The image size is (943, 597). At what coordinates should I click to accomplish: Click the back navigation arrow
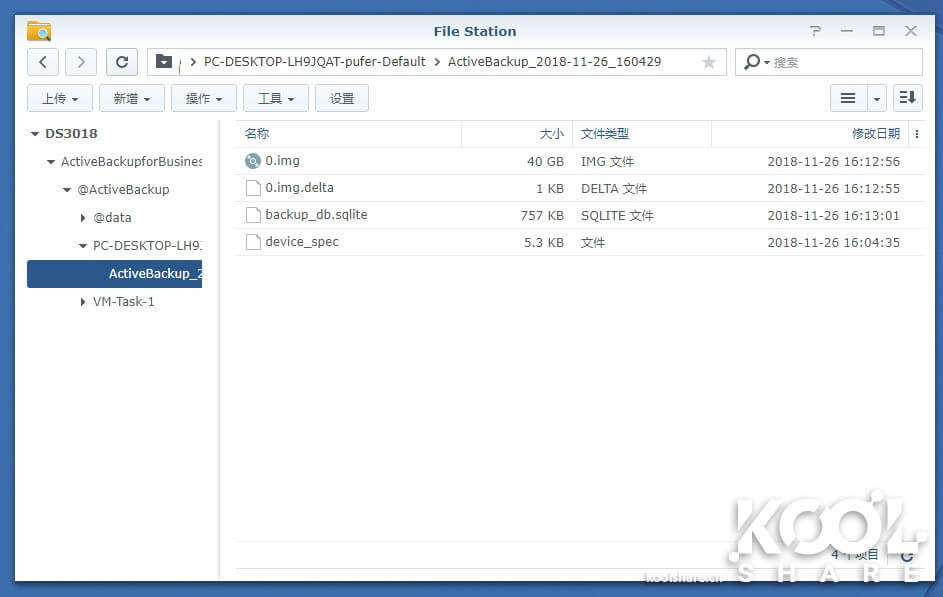click(x=42, y=62)
